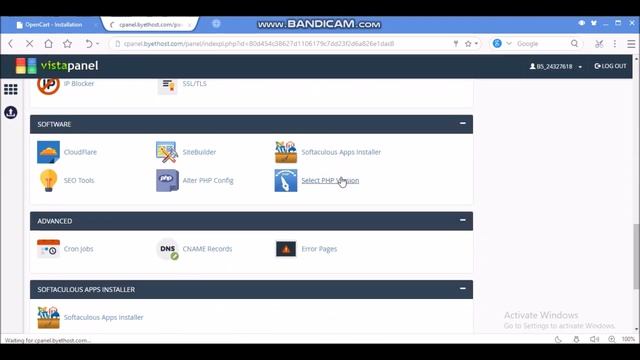Open the CNAME Records link
Viewport: 640px width, 360px height.
click(x=207, y=249)
